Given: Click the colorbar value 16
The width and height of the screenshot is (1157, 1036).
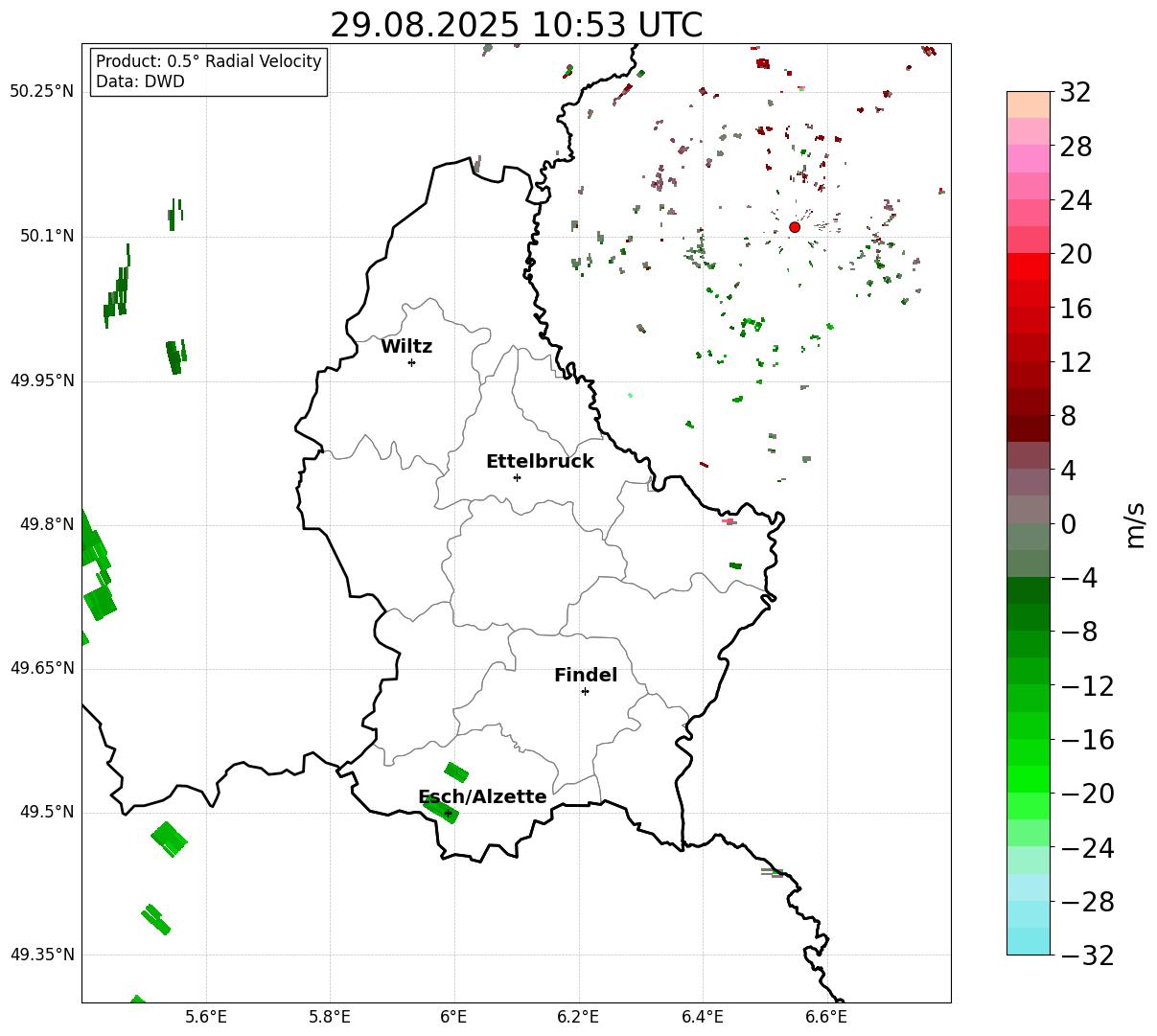Looking at the screenshot, I should pyautogui.click(x=1076, y=309).
